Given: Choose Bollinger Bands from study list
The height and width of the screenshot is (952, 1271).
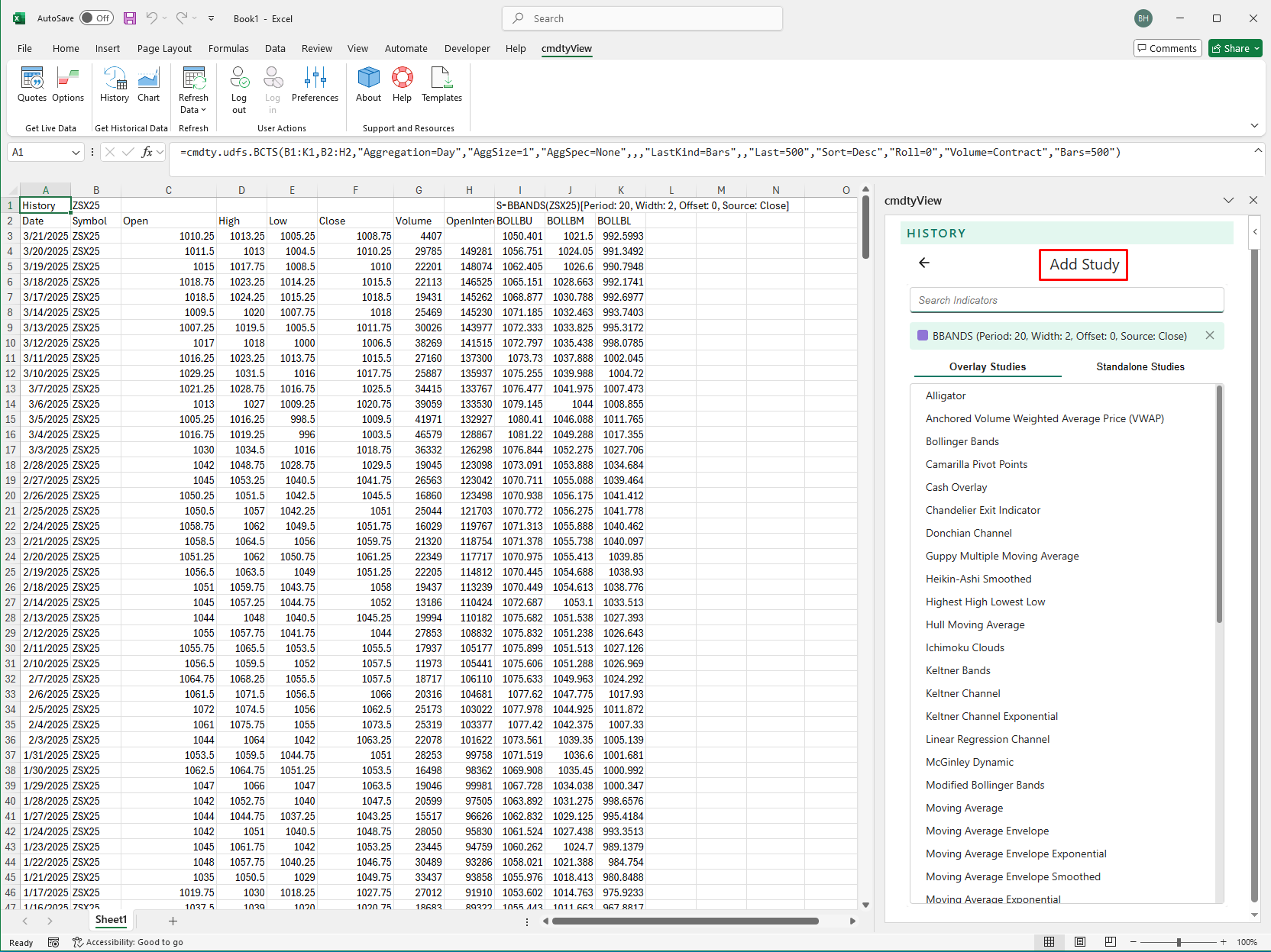Looking at the screenshot, I should pyautogui.click(x=962, y=441).
